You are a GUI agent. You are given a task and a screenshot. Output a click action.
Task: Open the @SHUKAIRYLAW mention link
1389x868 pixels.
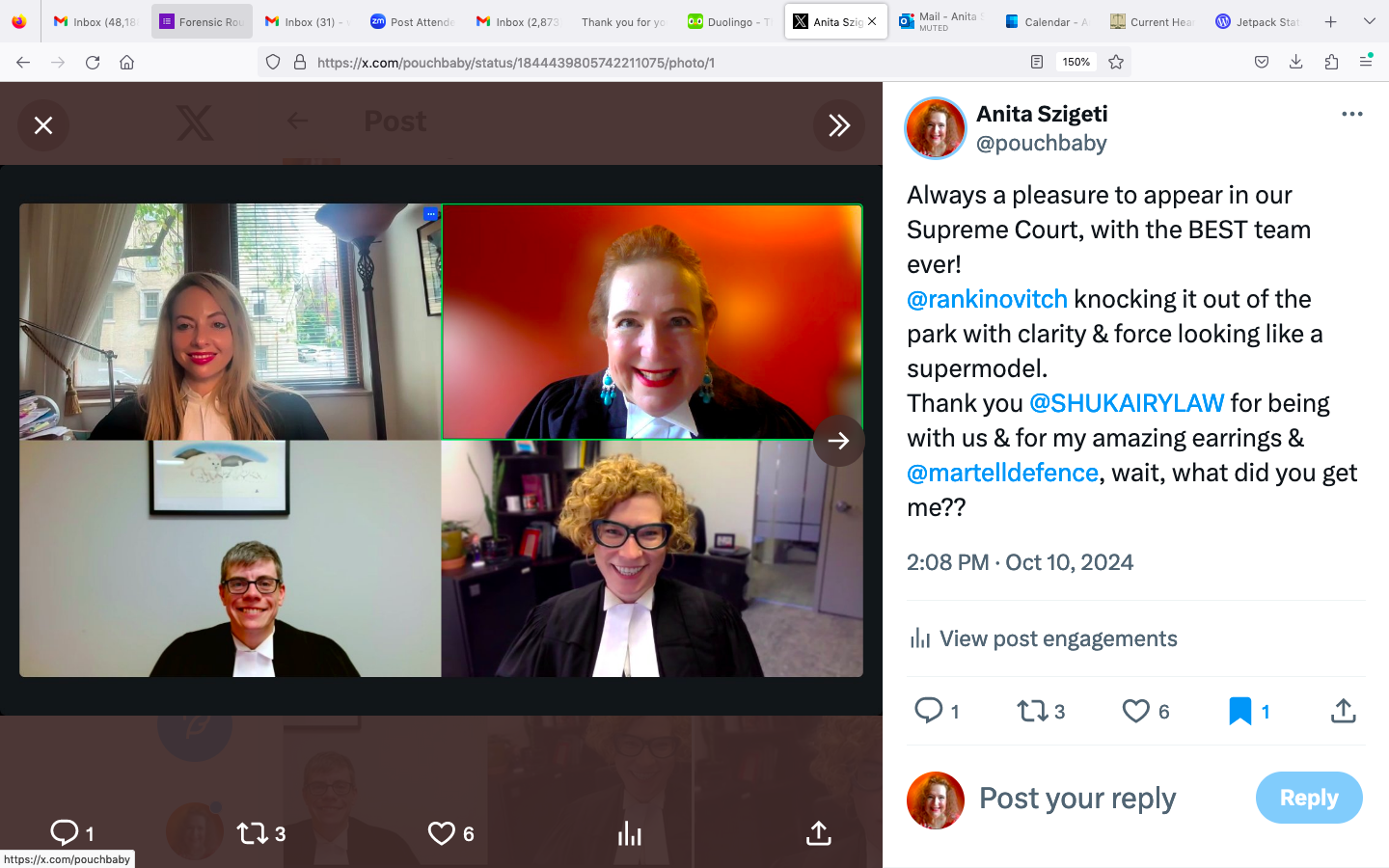(1126, 403)
